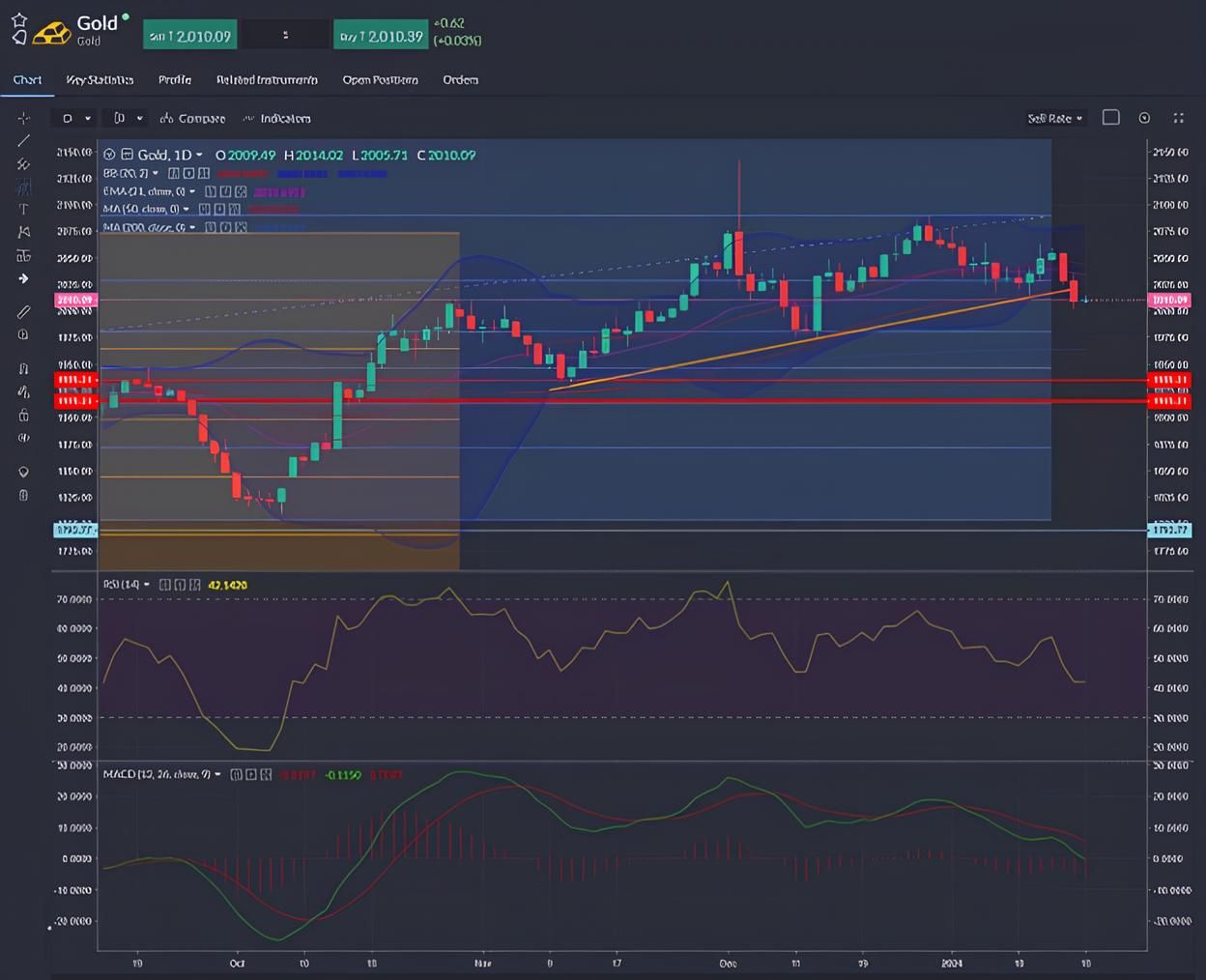Remove the MA 50 indicator
Viewport: 1206px width, 980px height.
click(235, 209)
